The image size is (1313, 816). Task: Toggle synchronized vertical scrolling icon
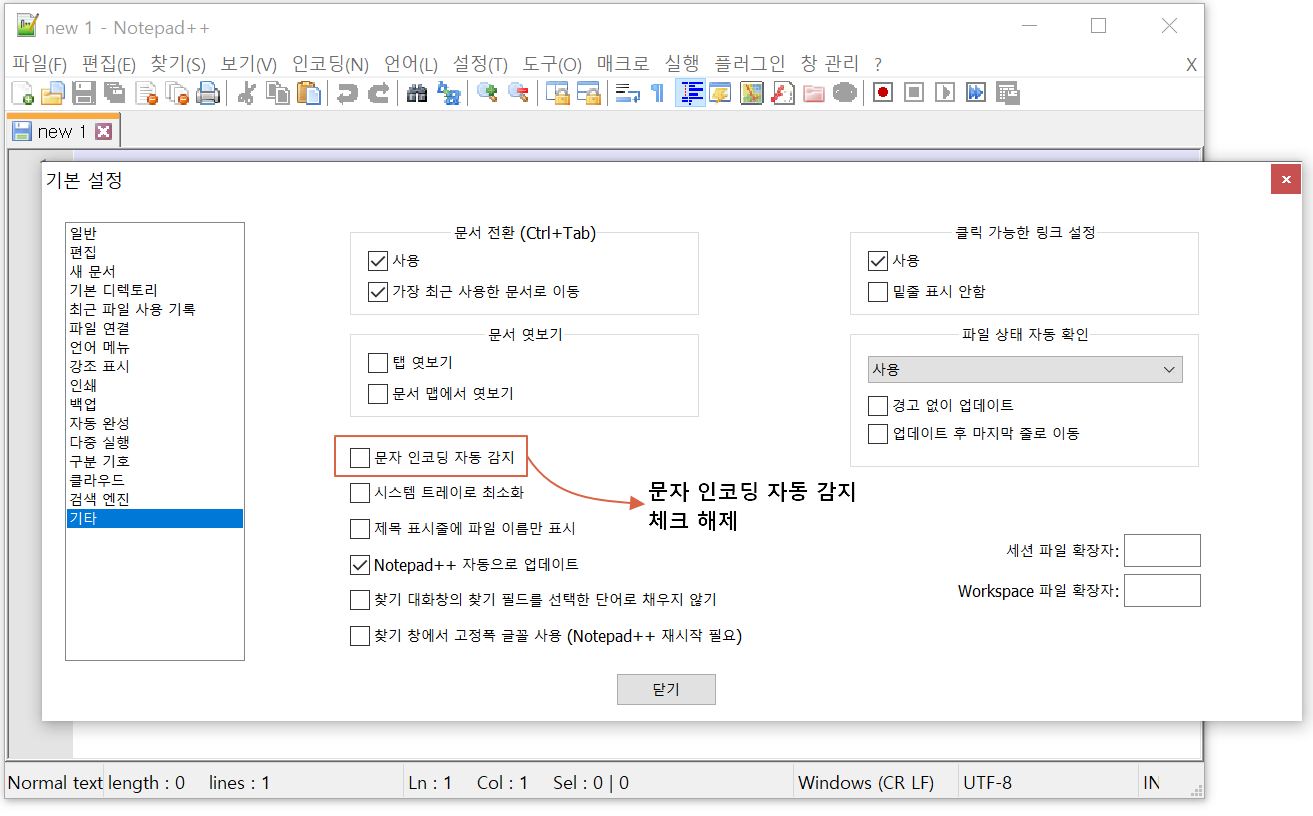[x=557, y=94]
